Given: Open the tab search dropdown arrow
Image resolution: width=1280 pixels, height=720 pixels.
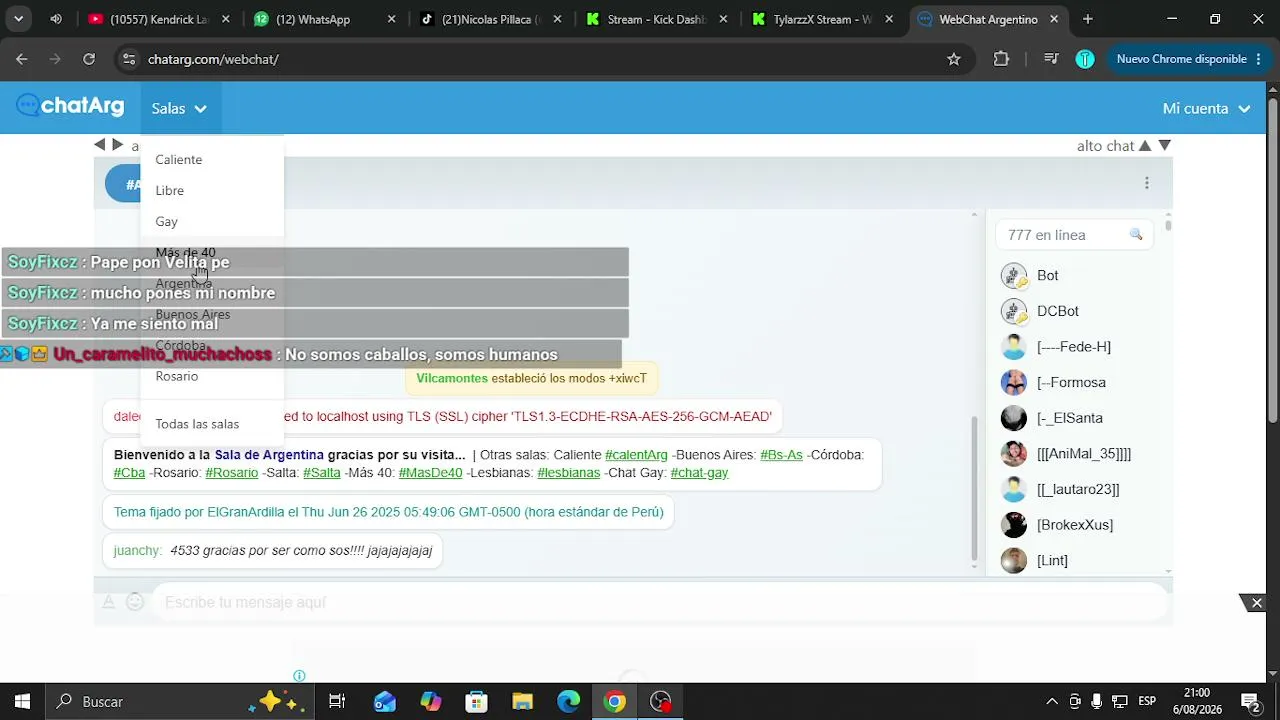Looking at the screenshot, I should 19,19.
